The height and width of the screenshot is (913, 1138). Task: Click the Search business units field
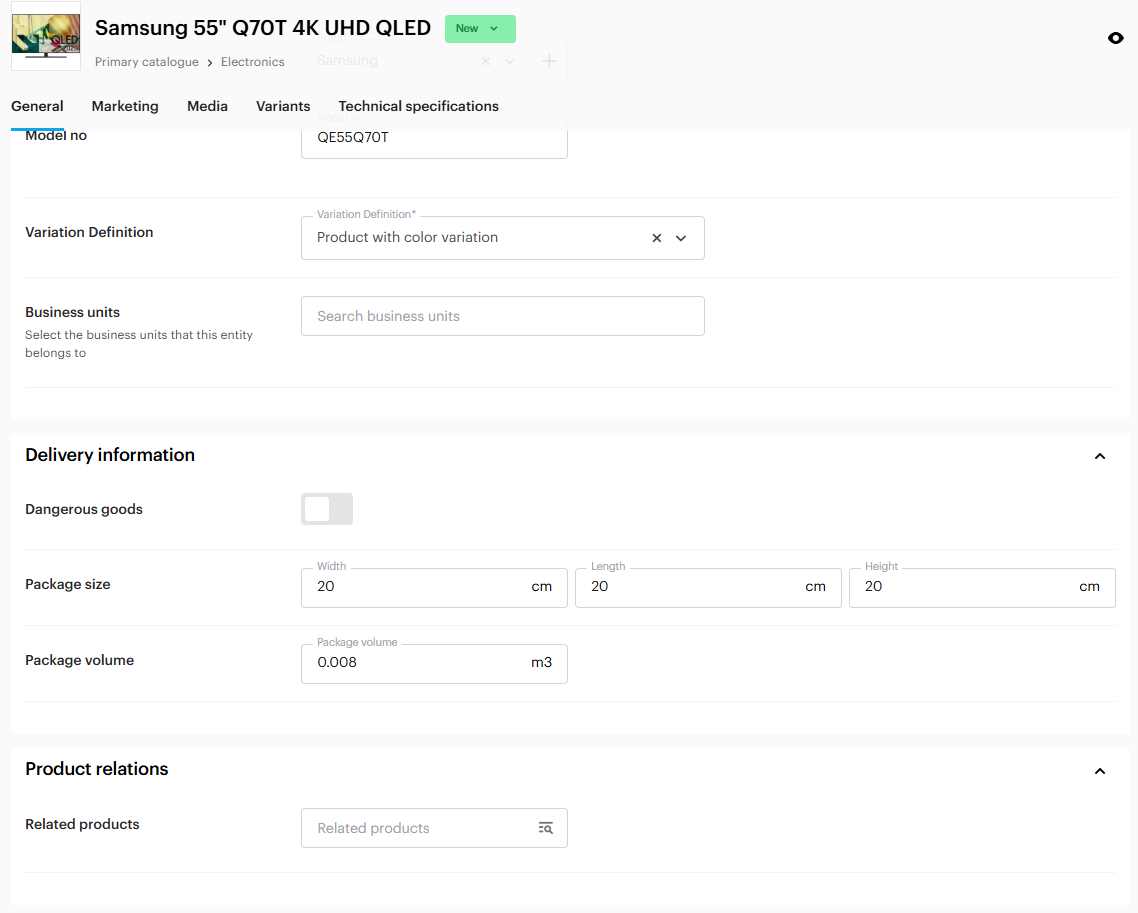(502, 316)
